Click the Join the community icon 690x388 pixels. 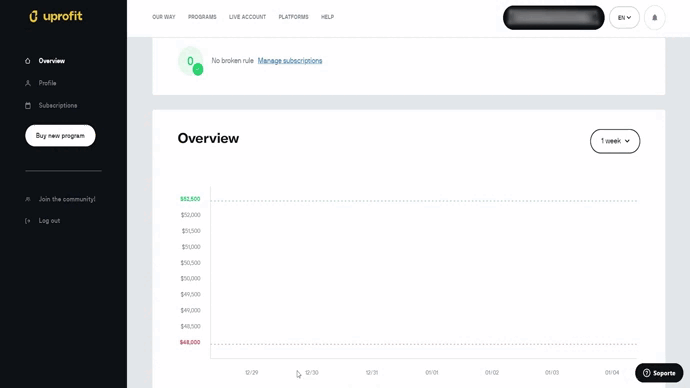point(28,199)
